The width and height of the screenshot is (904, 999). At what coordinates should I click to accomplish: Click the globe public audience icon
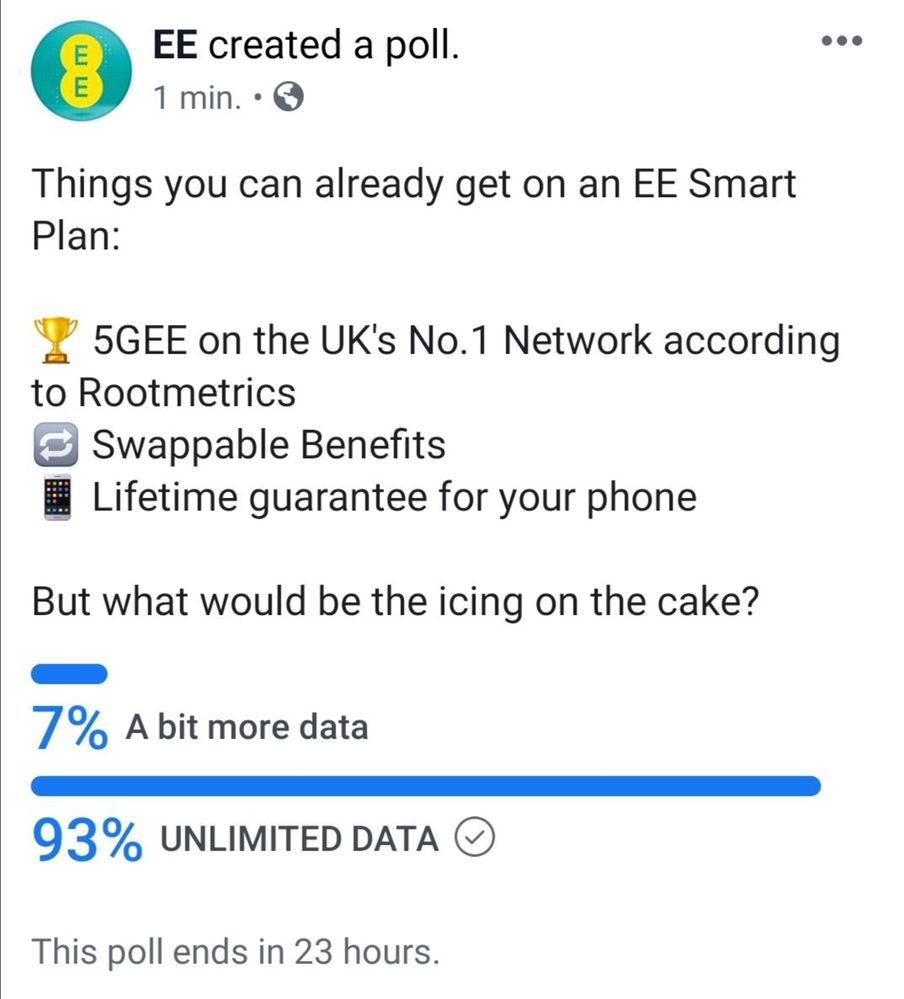tap(288, 97)
